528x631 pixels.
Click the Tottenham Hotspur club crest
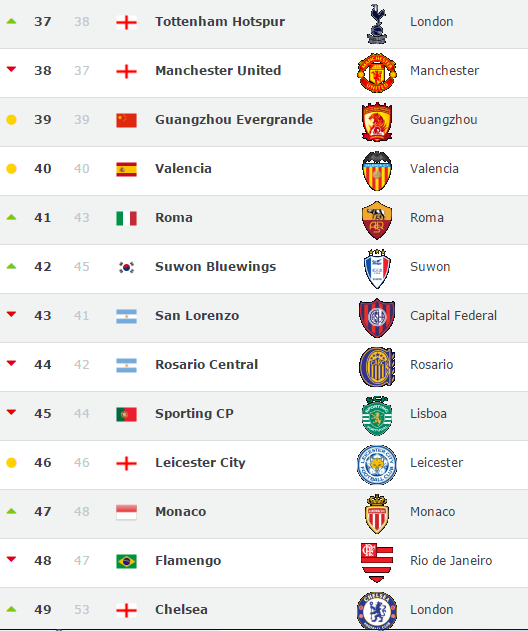377,24
